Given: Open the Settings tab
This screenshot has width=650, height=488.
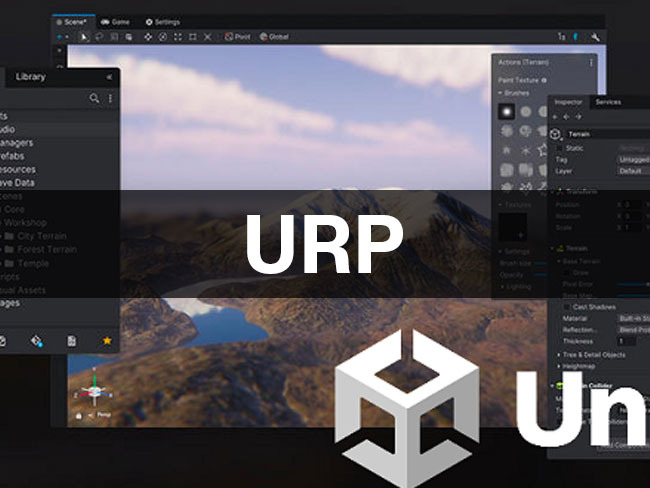Looking at the screenshot, I should coord(162,22).
